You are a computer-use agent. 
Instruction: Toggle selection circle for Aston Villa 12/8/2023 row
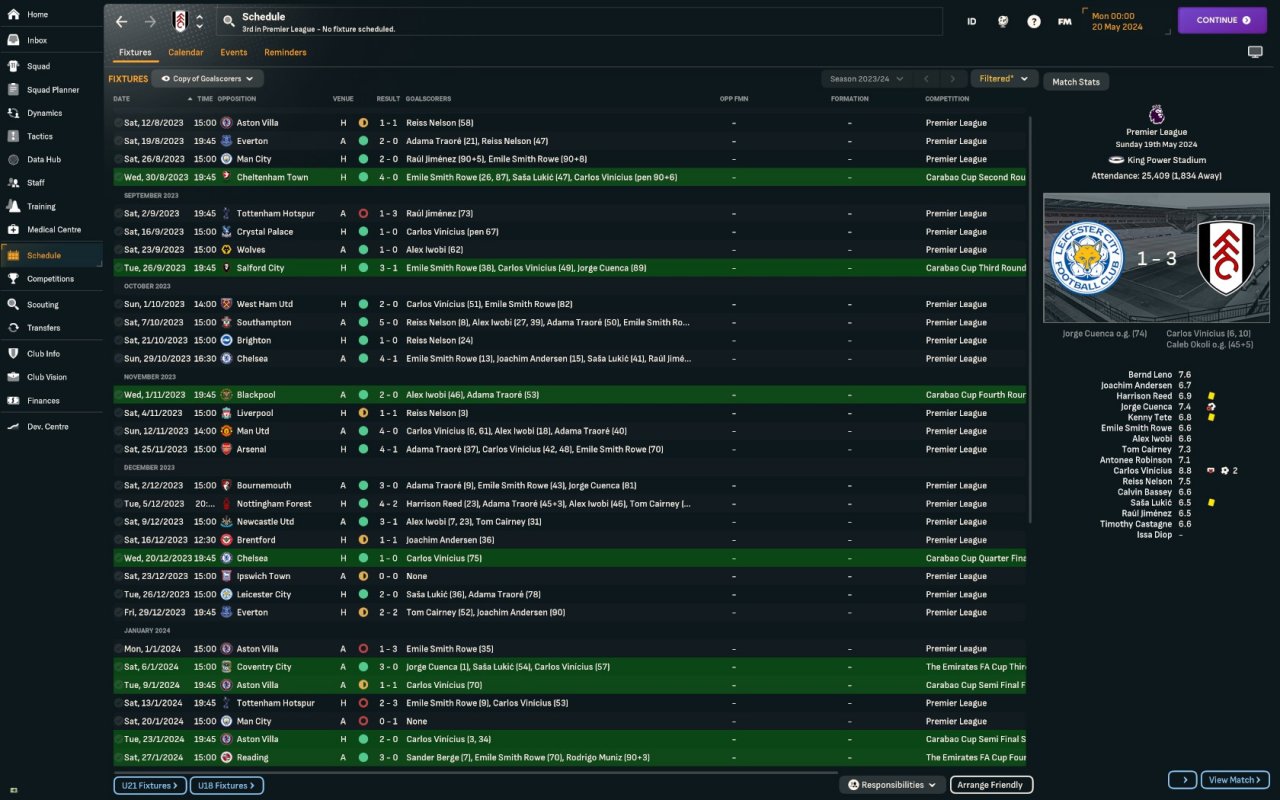(118, 123)
